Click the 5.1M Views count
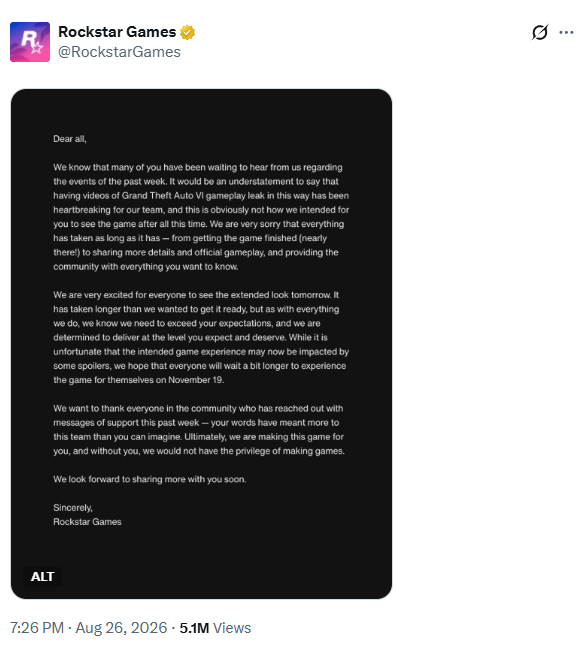Viewport: 586px width, 651px height. pyautogui.click(x=215, y=628)
